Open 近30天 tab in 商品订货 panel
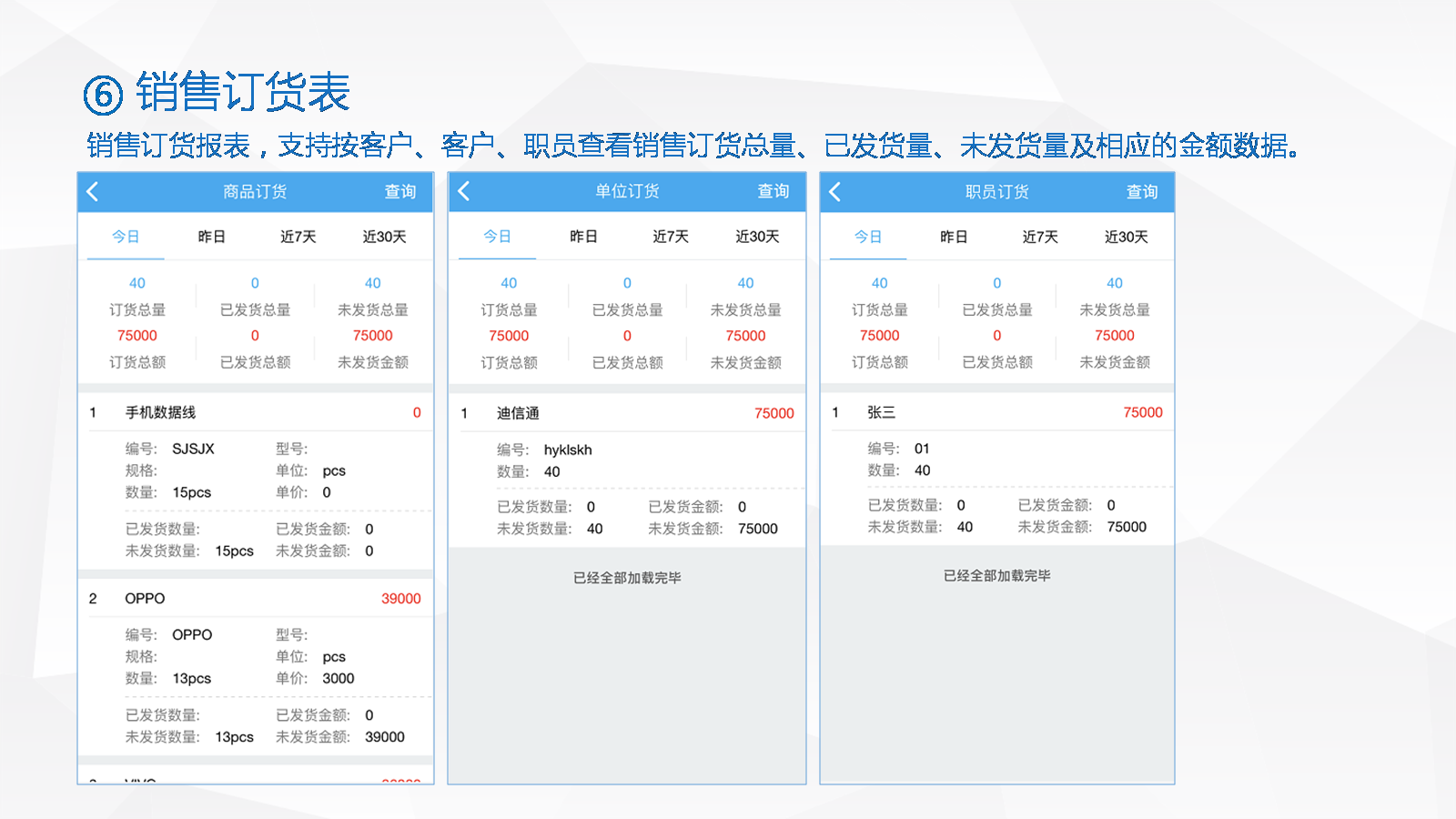This screenshot has width=1456, height=819. tap(384, 237)
